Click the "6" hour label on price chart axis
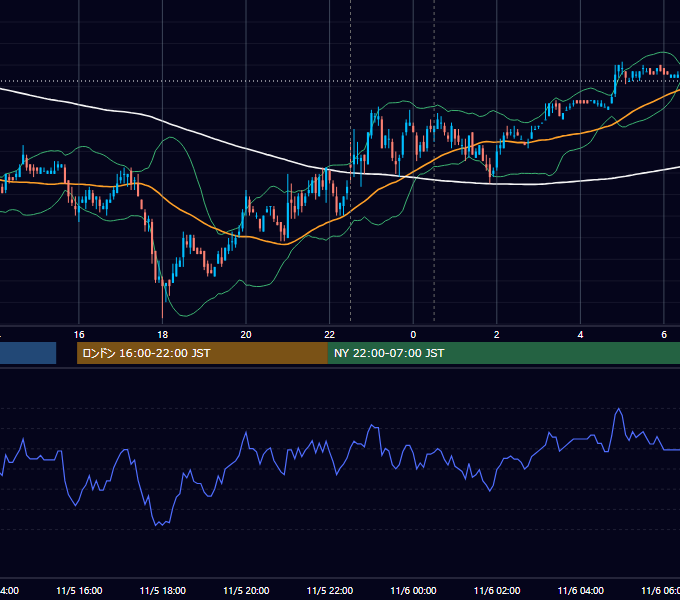The image size is (680, 600). 664,335
